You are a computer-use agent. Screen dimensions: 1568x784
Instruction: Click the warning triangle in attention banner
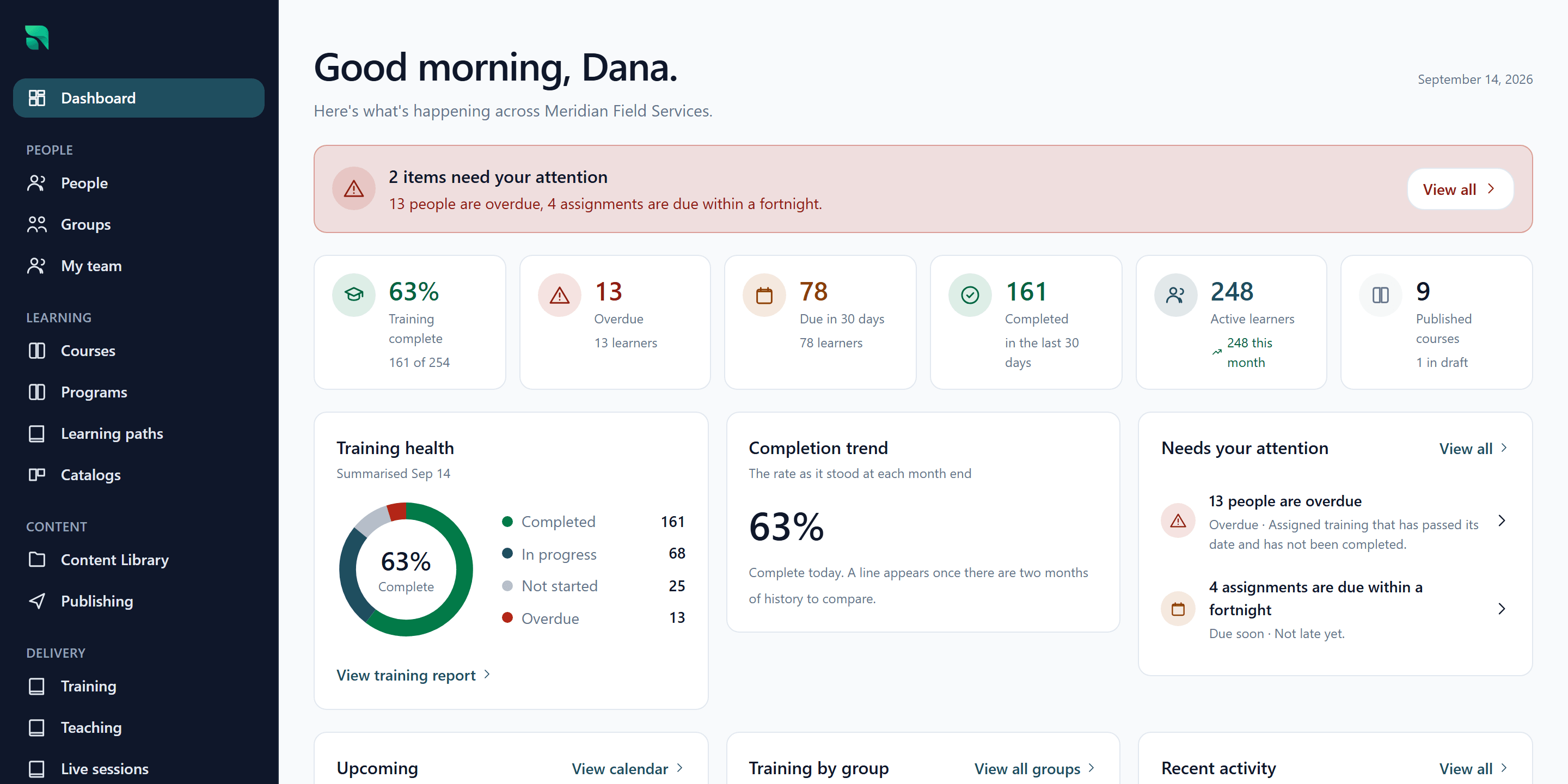pos(354,189)
